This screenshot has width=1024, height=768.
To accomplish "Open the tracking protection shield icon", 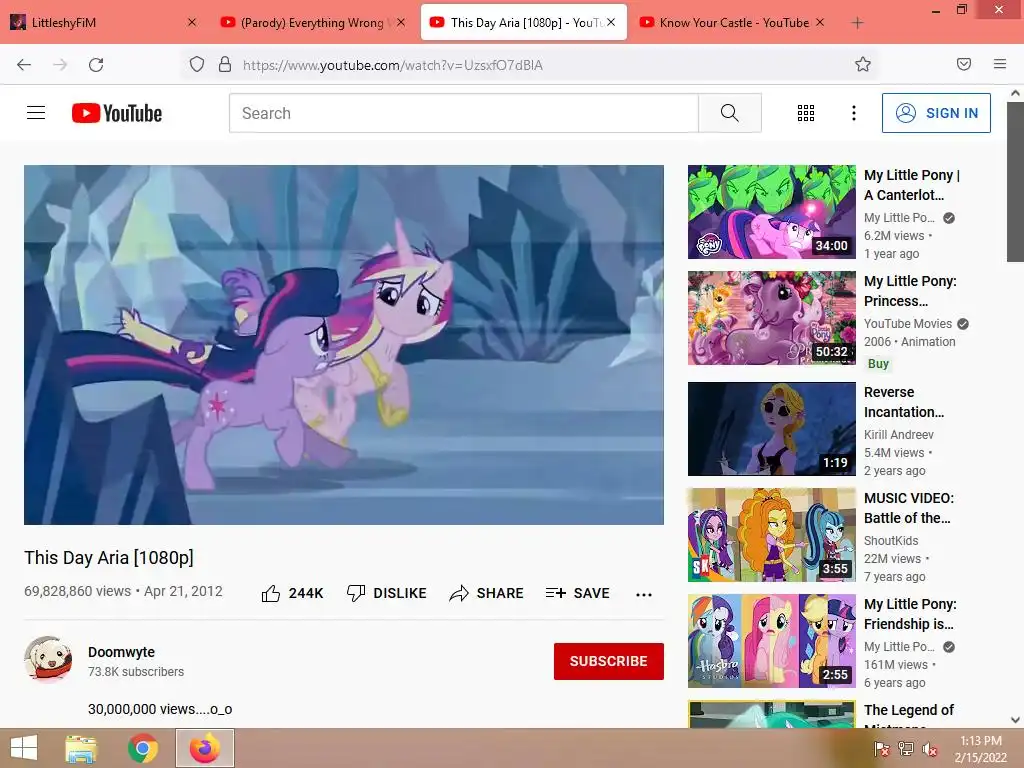I will 197,64.
